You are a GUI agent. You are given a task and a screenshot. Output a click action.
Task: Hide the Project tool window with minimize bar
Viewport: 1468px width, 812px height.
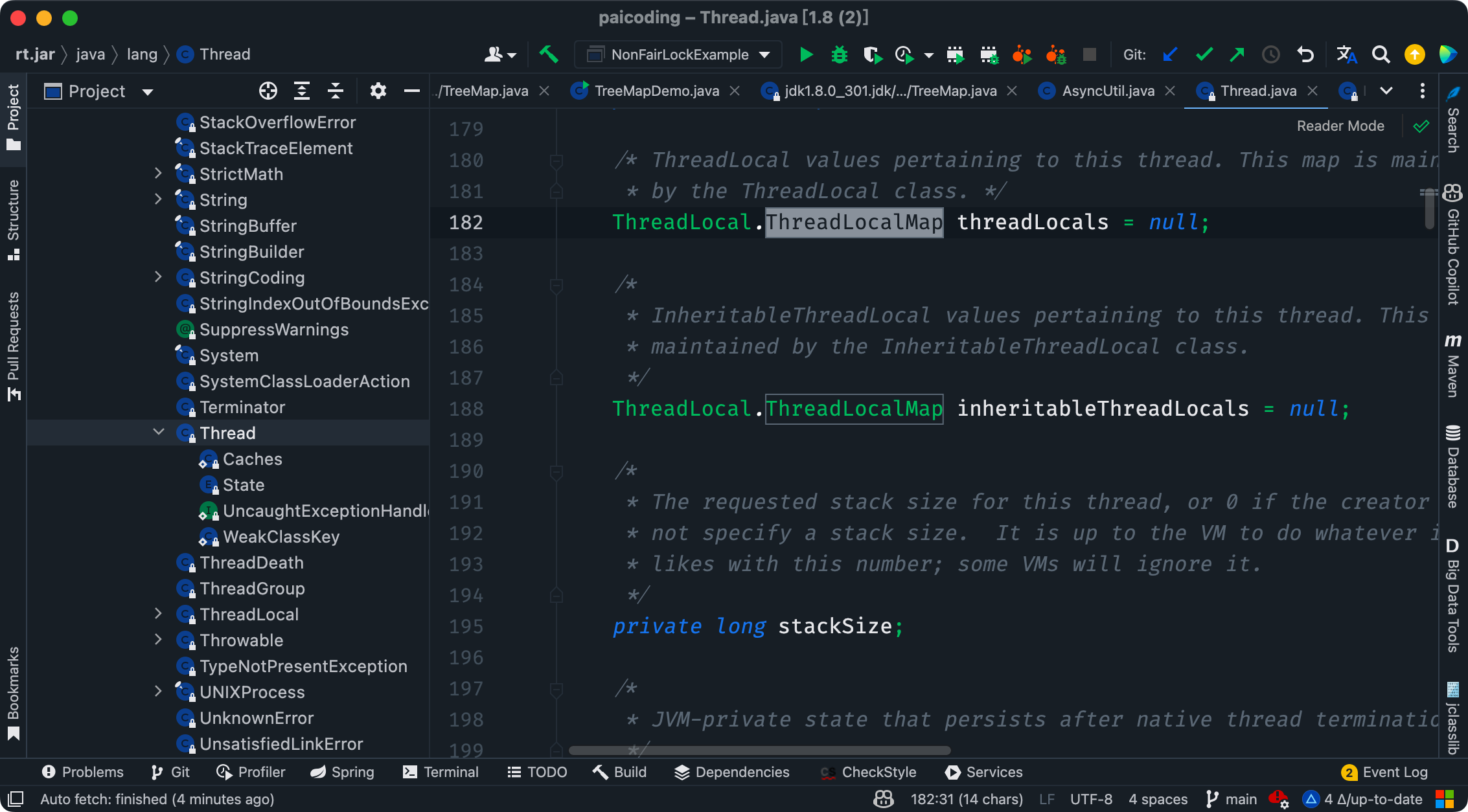(411, 91)
